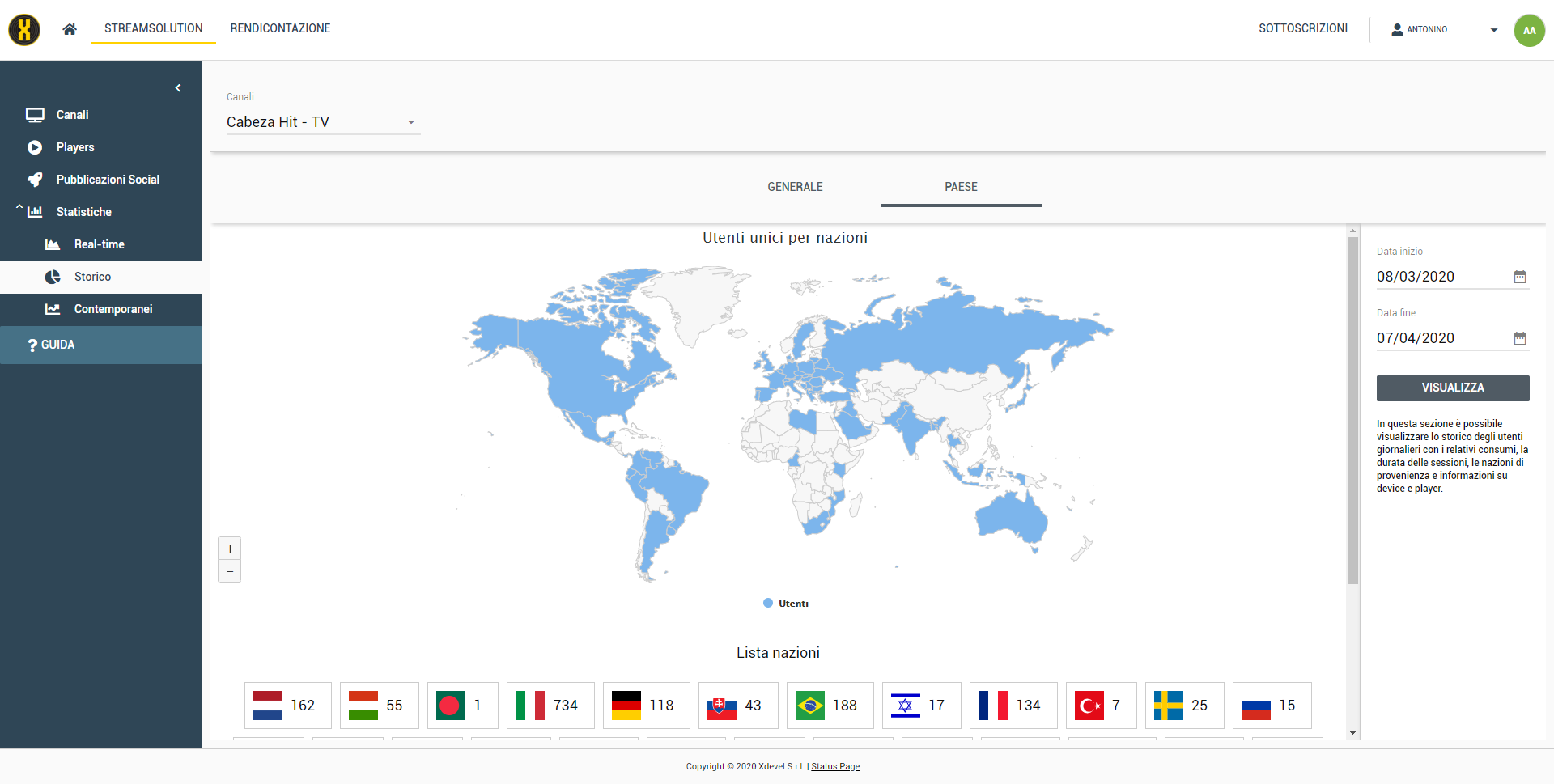This screenshot has width=1554, height=784.
Task: Expand the ANTONINO user menu
Action: 1445,30
